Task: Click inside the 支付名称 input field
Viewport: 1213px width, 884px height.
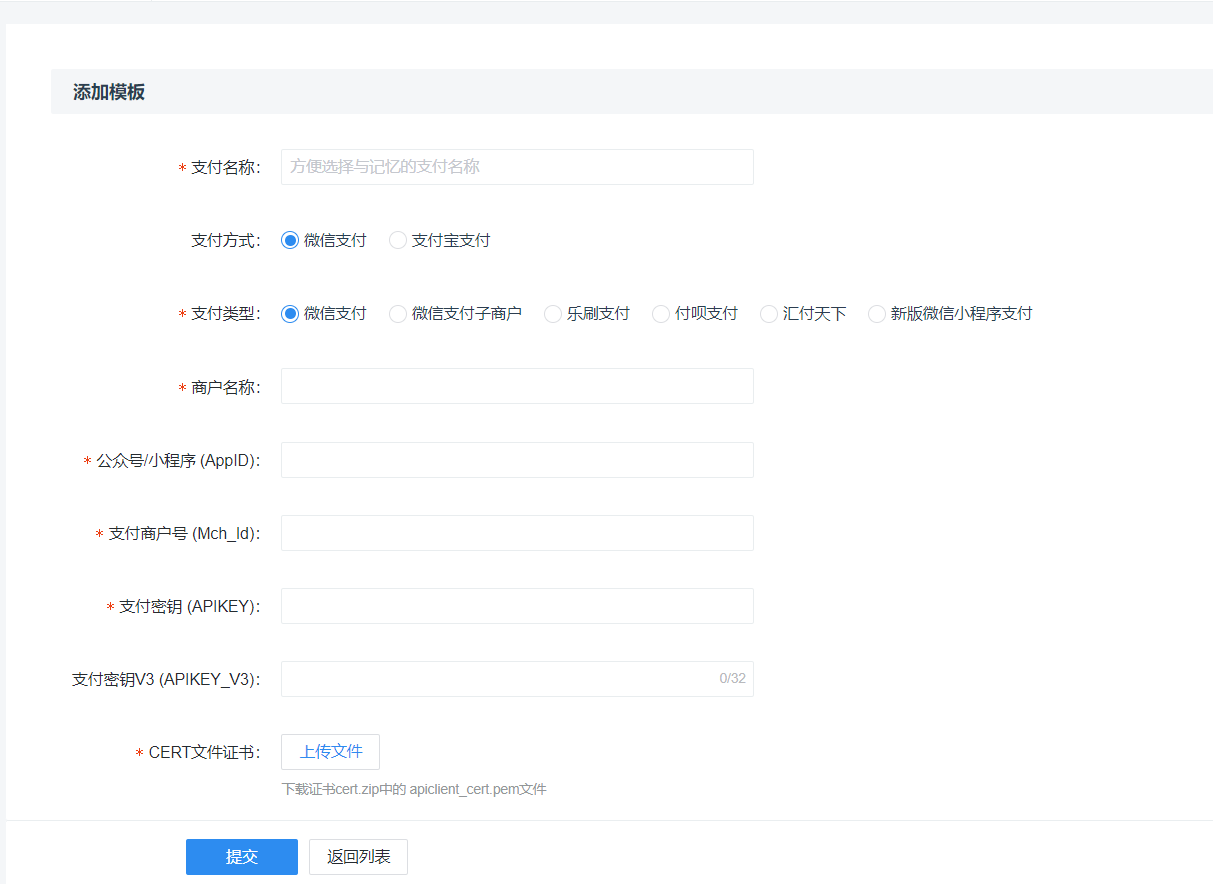Action: point(516,166)
